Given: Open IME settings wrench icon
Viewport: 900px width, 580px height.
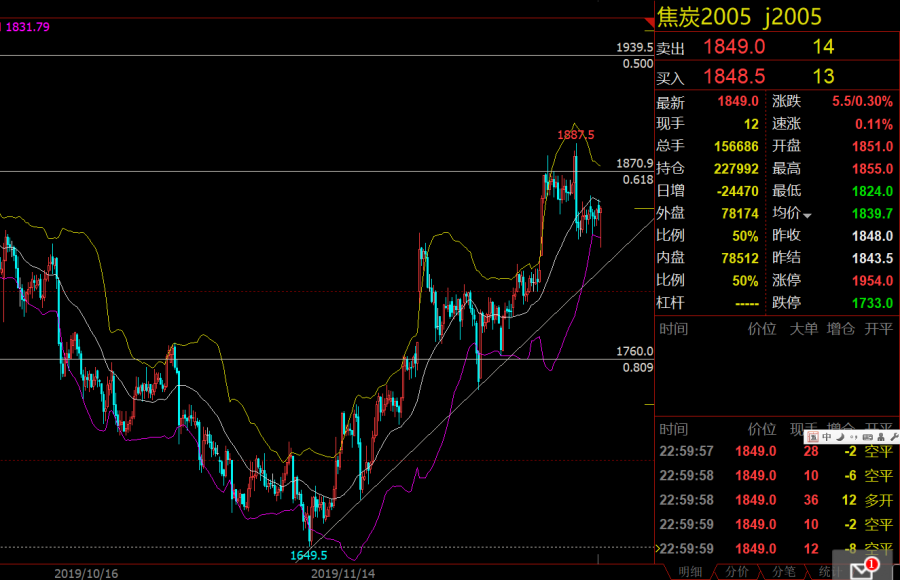Looking at the screenshot, I should [x=894, y=437].
